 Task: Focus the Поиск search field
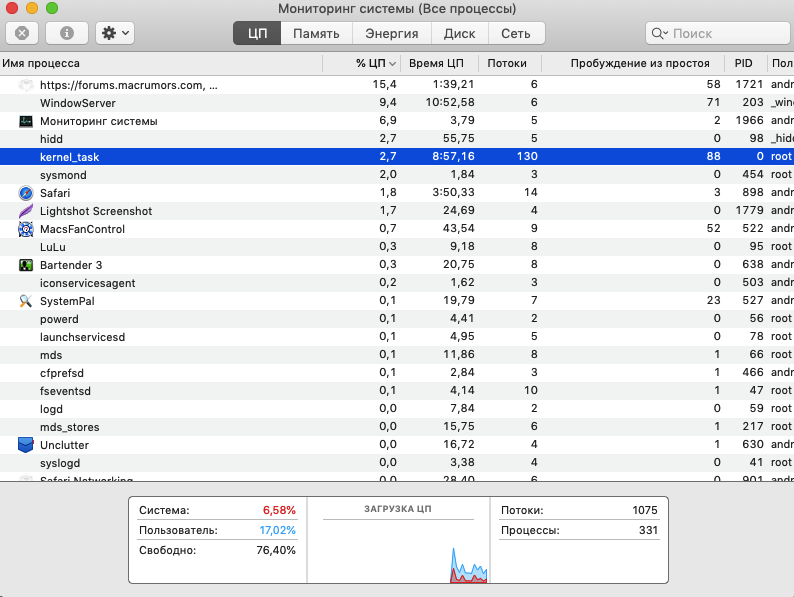pos(718,33)
